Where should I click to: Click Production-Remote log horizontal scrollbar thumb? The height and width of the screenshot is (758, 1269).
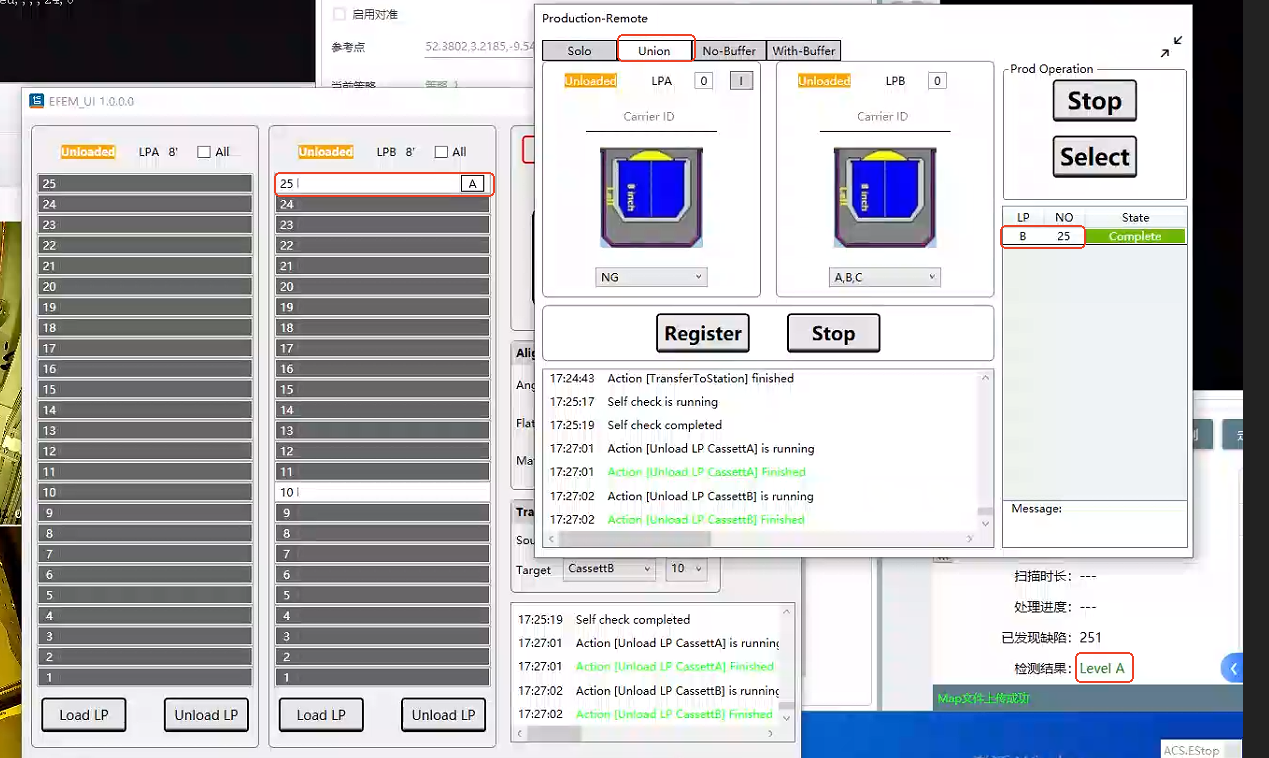tap(635, 539)
